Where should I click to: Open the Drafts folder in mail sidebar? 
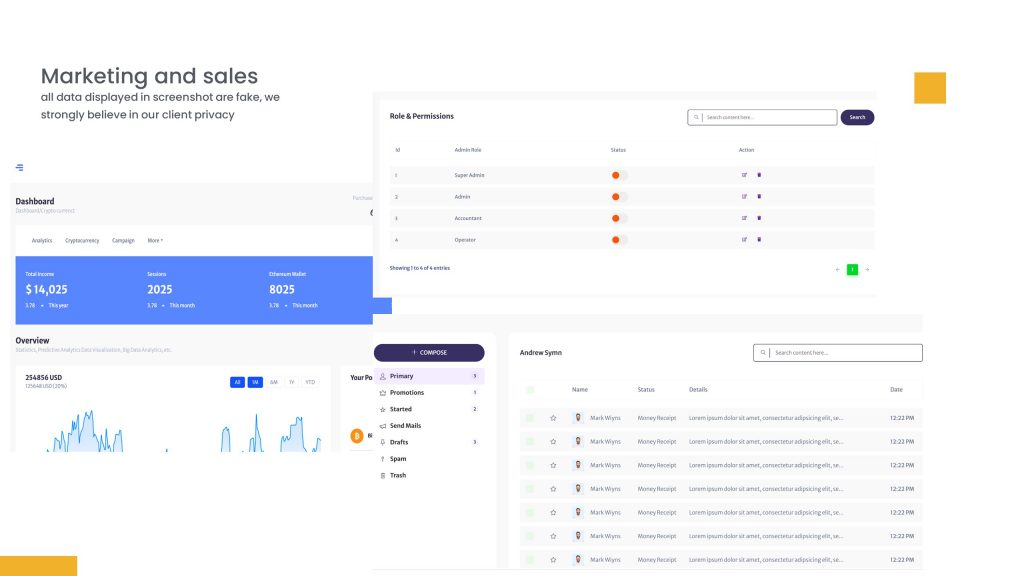[399, 442]
